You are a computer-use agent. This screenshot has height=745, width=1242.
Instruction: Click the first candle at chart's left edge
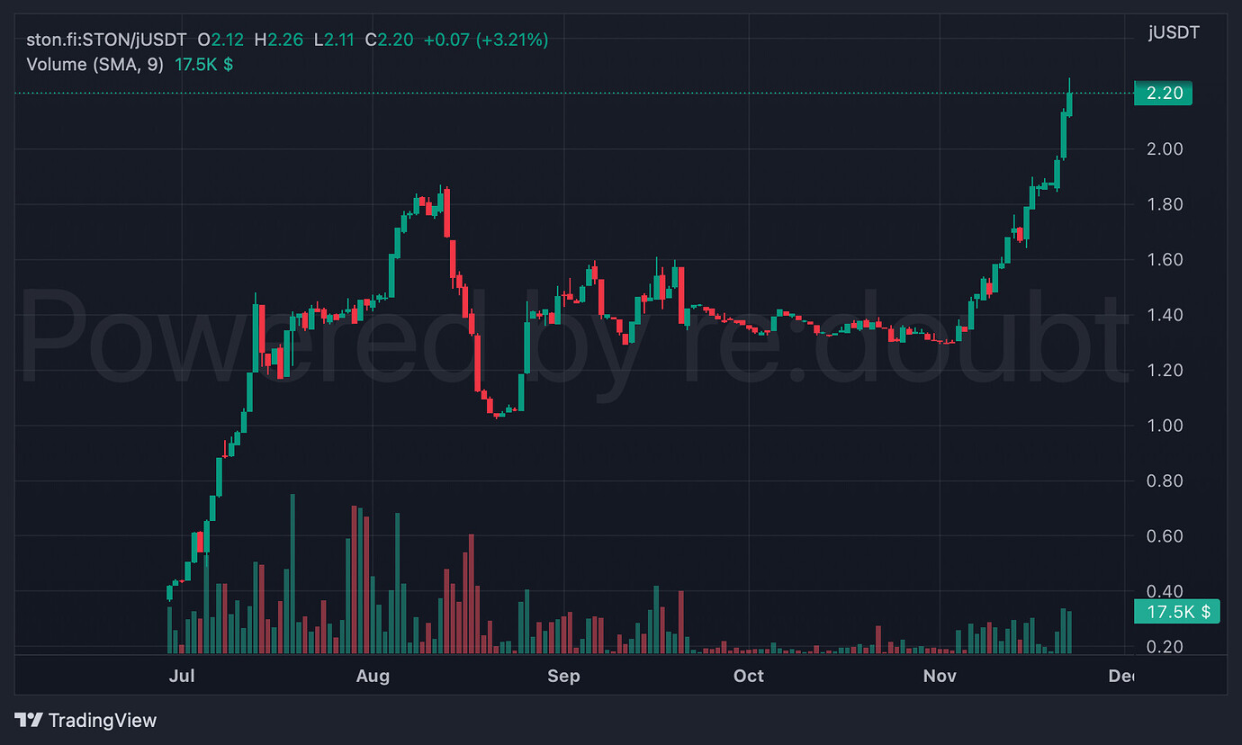pyautogui.click(x=169, y=592)
